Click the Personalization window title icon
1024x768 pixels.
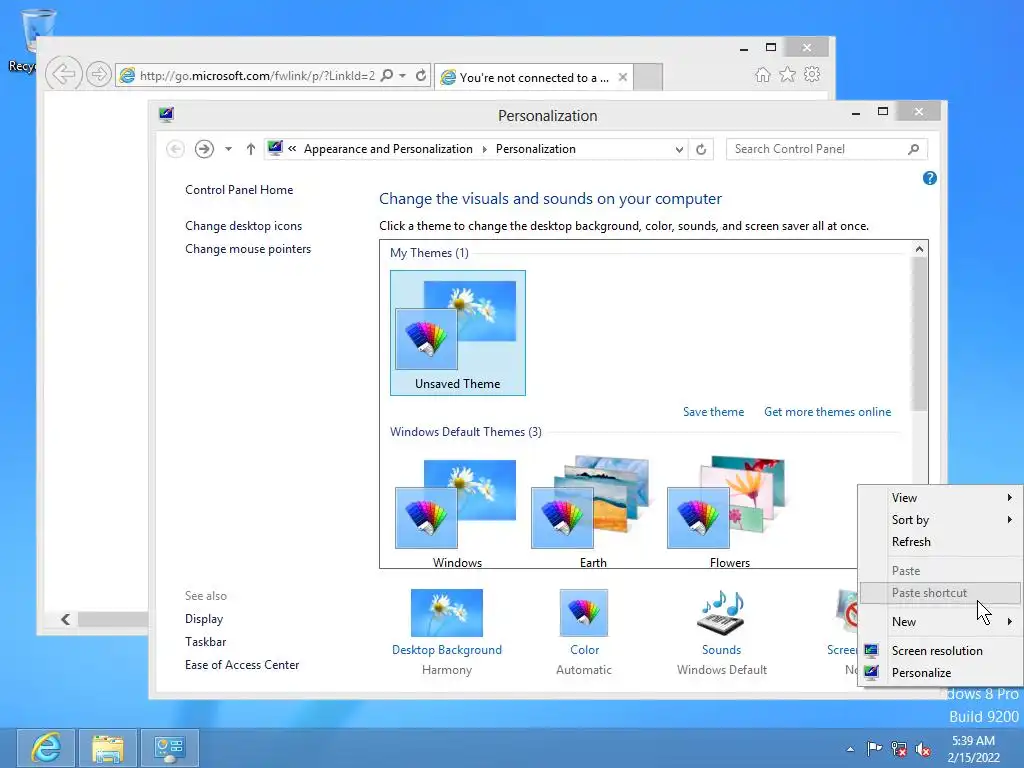pyautogui.click(x=167, y=115)
